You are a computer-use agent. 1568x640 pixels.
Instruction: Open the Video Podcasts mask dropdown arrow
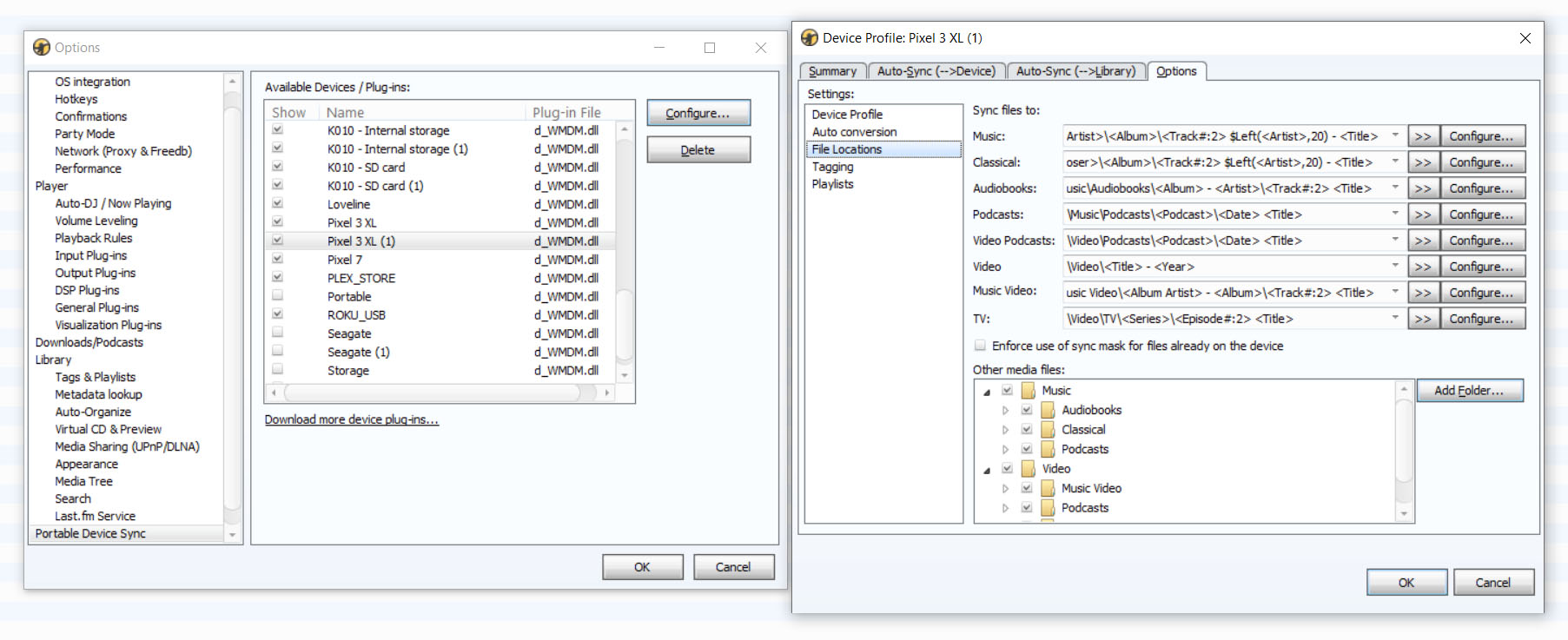pos(1395,241)
